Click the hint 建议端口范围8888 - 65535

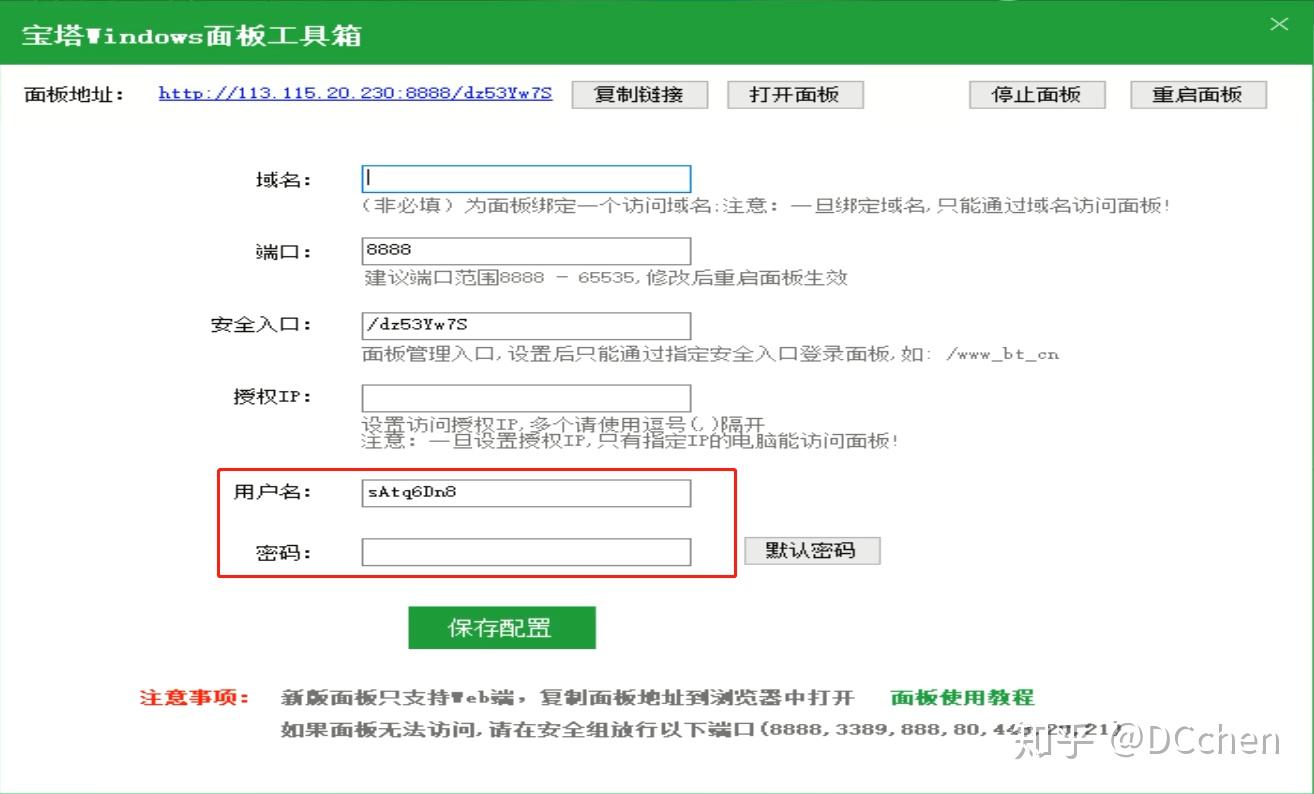[x=605, y=278]
